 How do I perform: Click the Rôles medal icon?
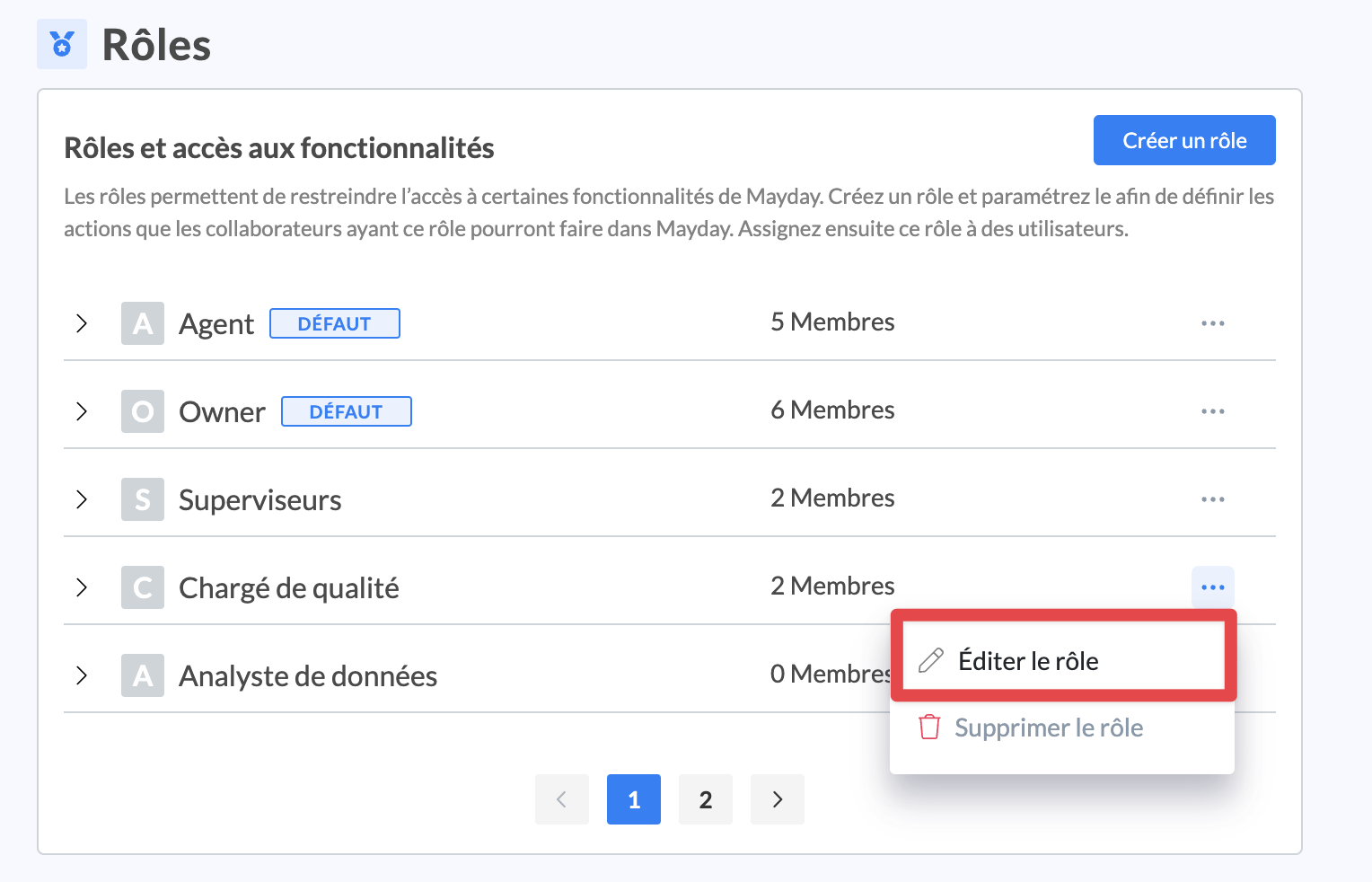point(62,44)
